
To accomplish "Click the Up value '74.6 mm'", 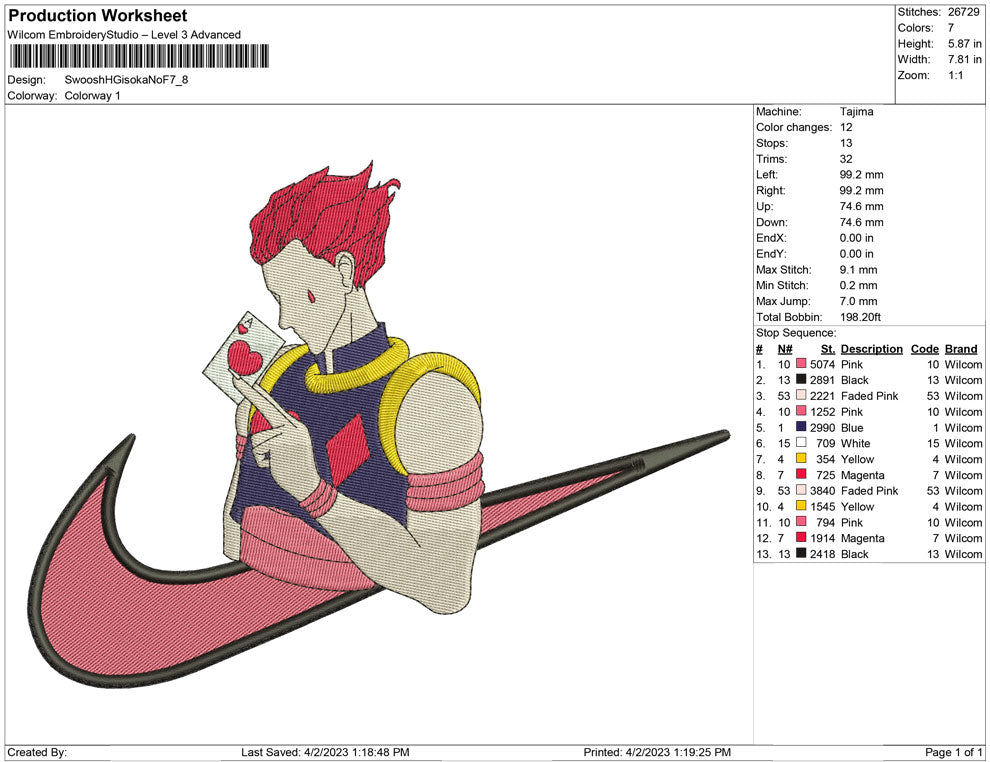I will point(862,206).
